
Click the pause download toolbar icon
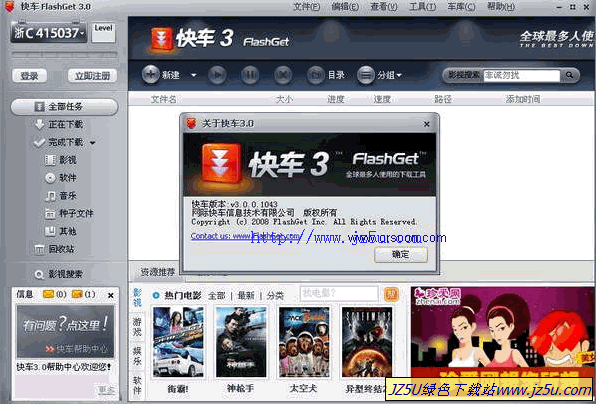click(x=250, y=75)
